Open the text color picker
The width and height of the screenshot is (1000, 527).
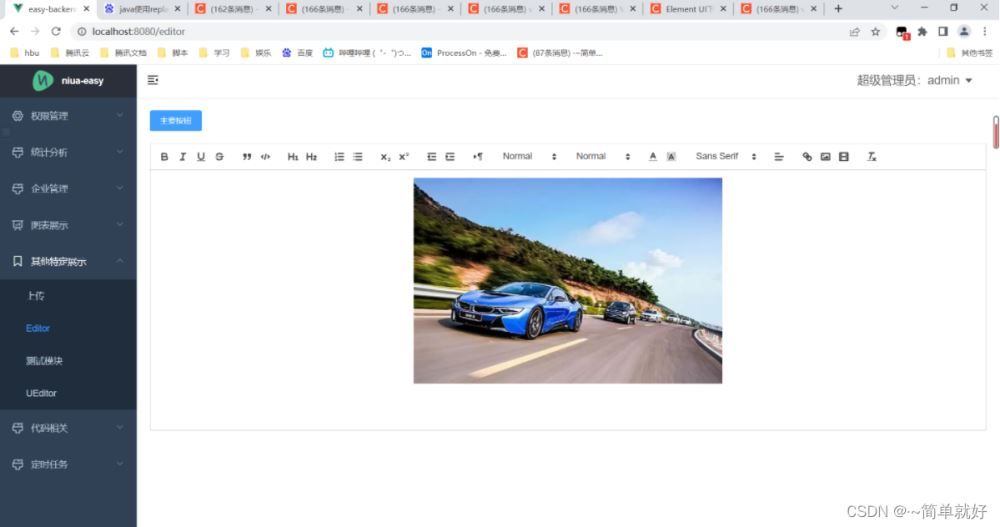tap(653, 157)
